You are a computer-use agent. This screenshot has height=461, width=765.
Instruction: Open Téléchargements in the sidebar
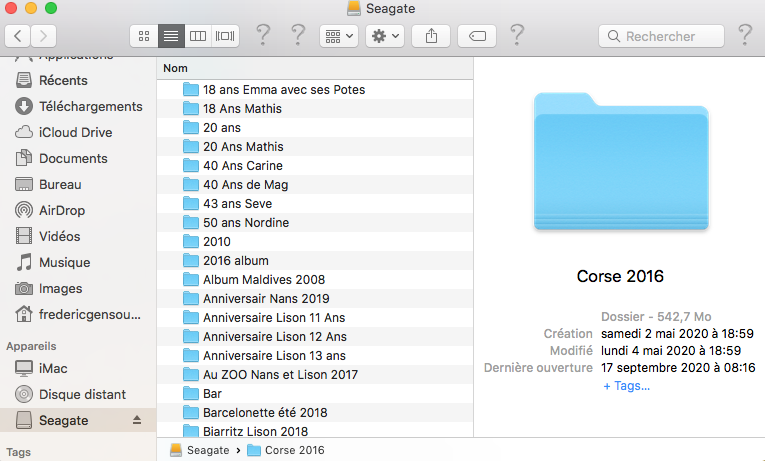click(90, 106)
